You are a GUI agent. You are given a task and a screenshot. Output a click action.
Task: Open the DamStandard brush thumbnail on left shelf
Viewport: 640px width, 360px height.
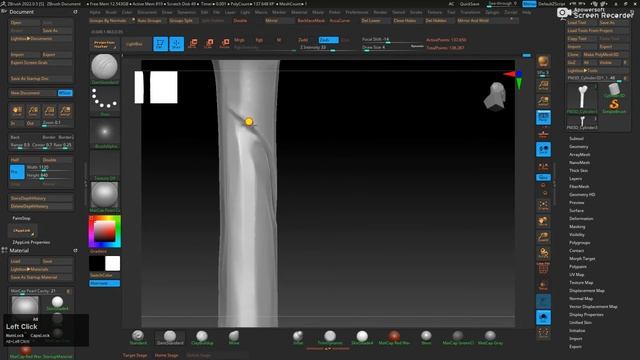click(x=104, y=68)
